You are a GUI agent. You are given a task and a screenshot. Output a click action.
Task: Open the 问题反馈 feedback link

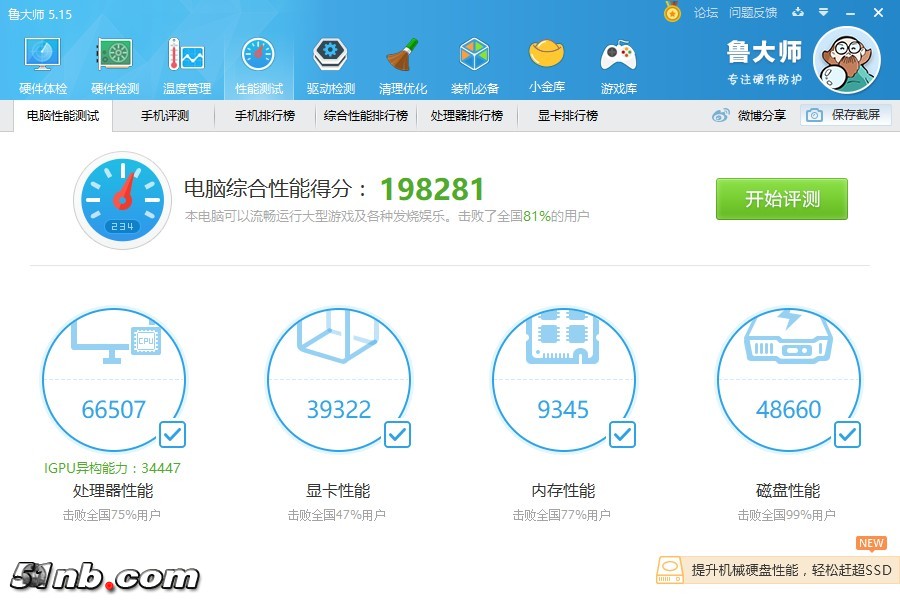(x=753, y=13)
